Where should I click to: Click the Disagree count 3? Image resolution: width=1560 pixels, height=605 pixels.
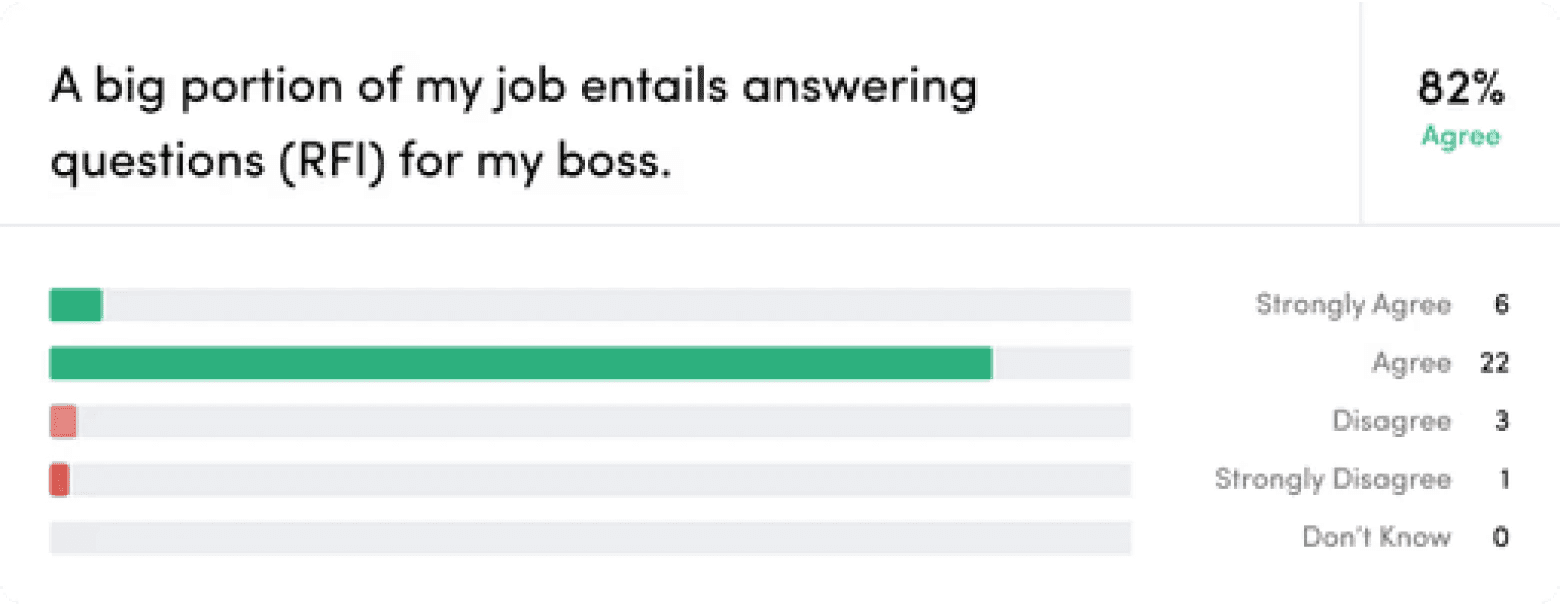coord(1501,422)
